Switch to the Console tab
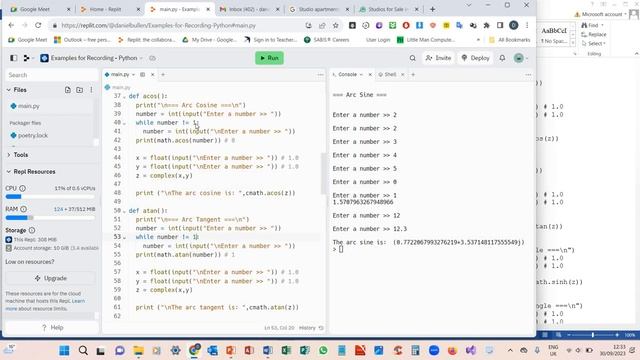The width and height of the screenshot is (640, 360). pos(347,74)
